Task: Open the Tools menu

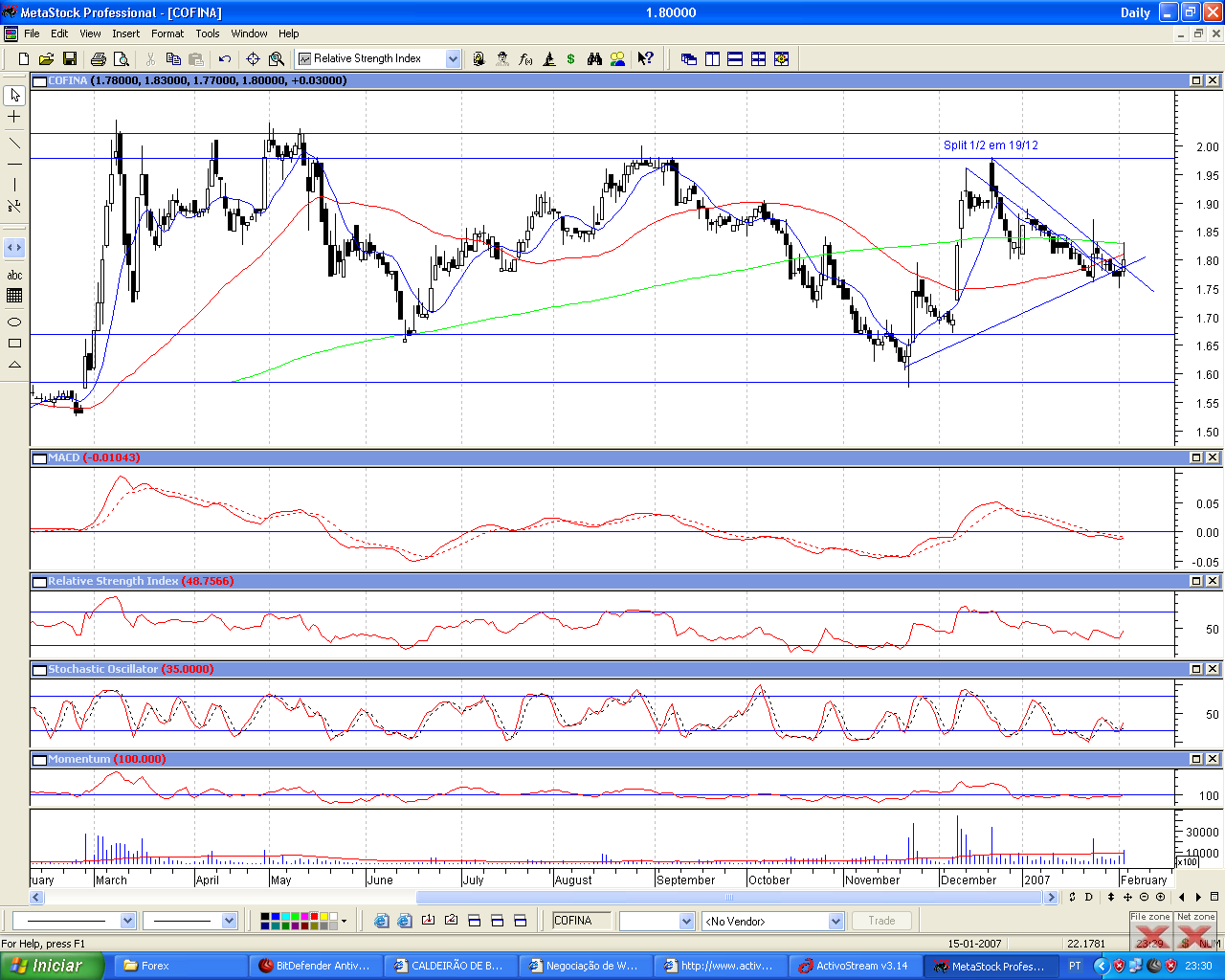Action: 208,33
